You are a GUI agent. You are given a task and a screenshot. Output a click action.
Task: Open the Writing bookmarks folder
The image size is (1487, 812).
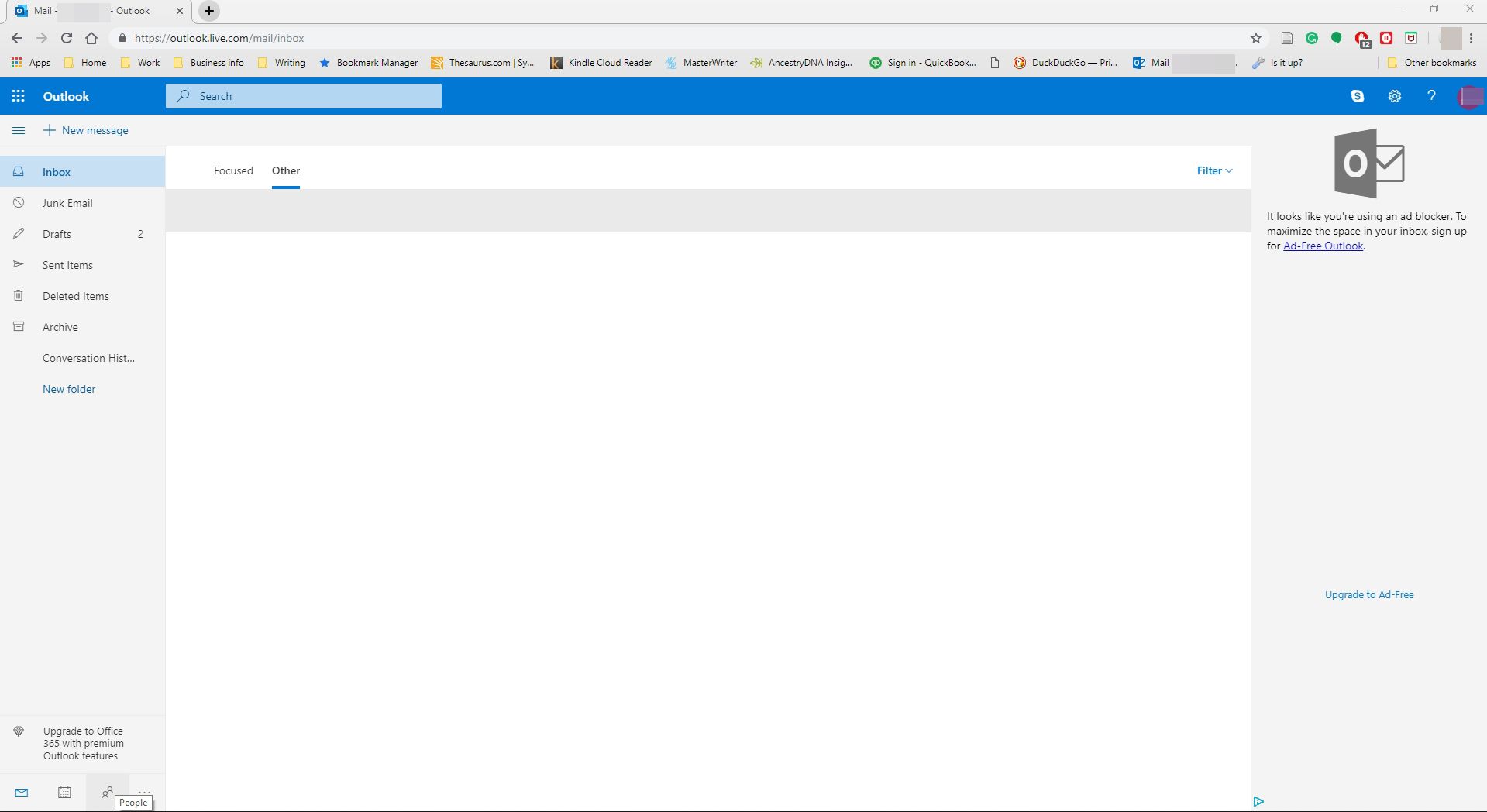(281, 63)
